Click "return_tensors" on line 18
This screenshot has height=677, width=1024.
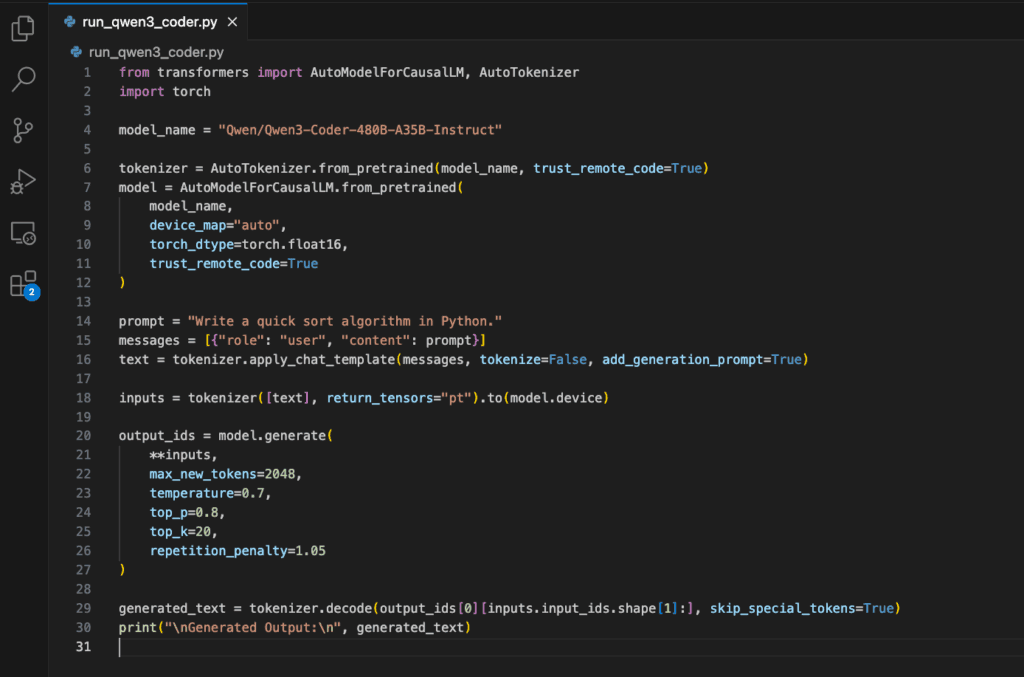pos(379,398)
